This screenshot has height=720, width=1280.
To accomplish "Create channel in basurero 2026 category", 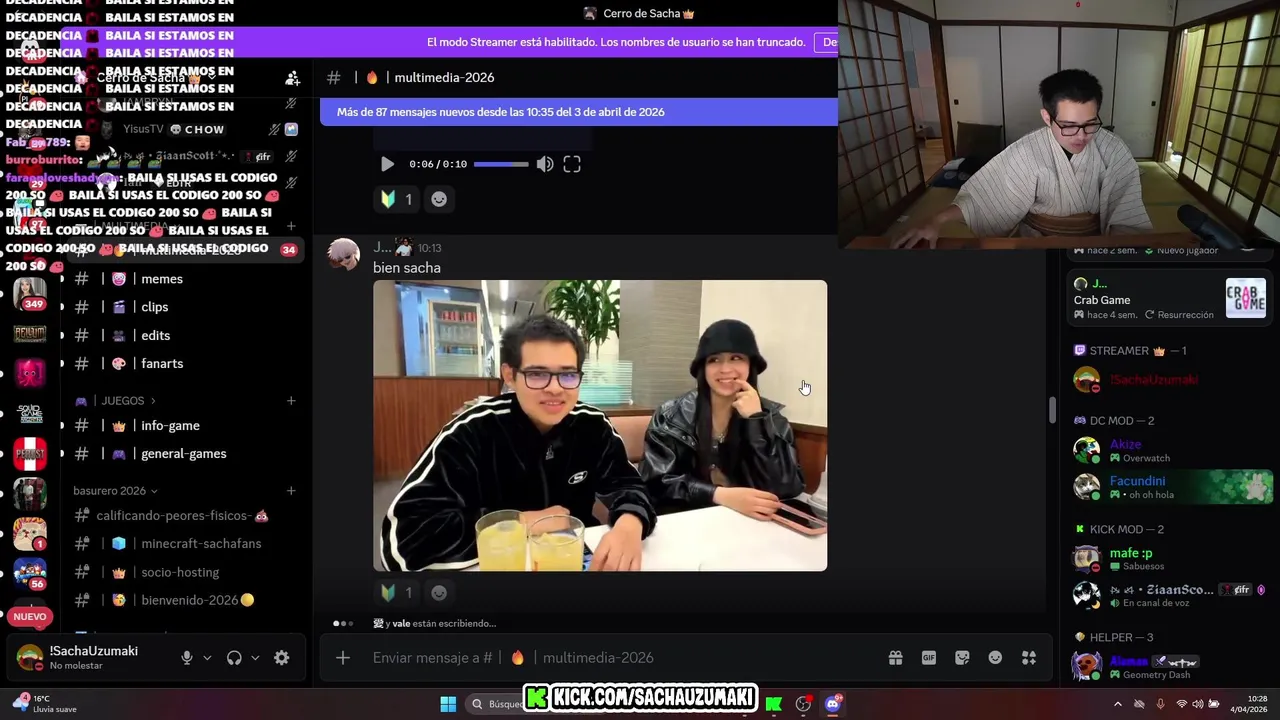I will click(291, 491).
